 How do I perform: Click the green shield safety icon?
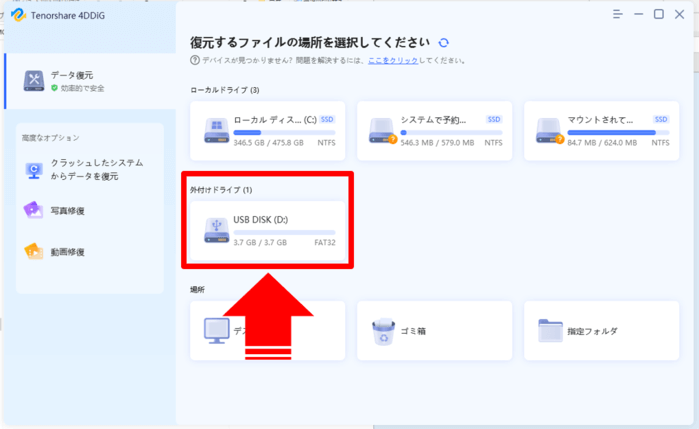point(54,88)
